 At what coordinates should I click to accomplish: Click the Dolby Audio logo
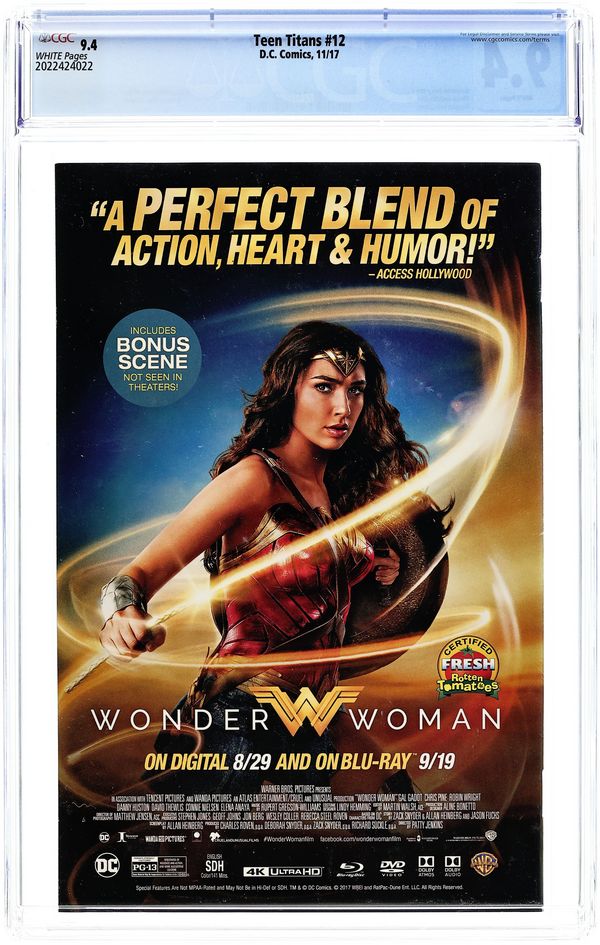click(x=452, y=867)
